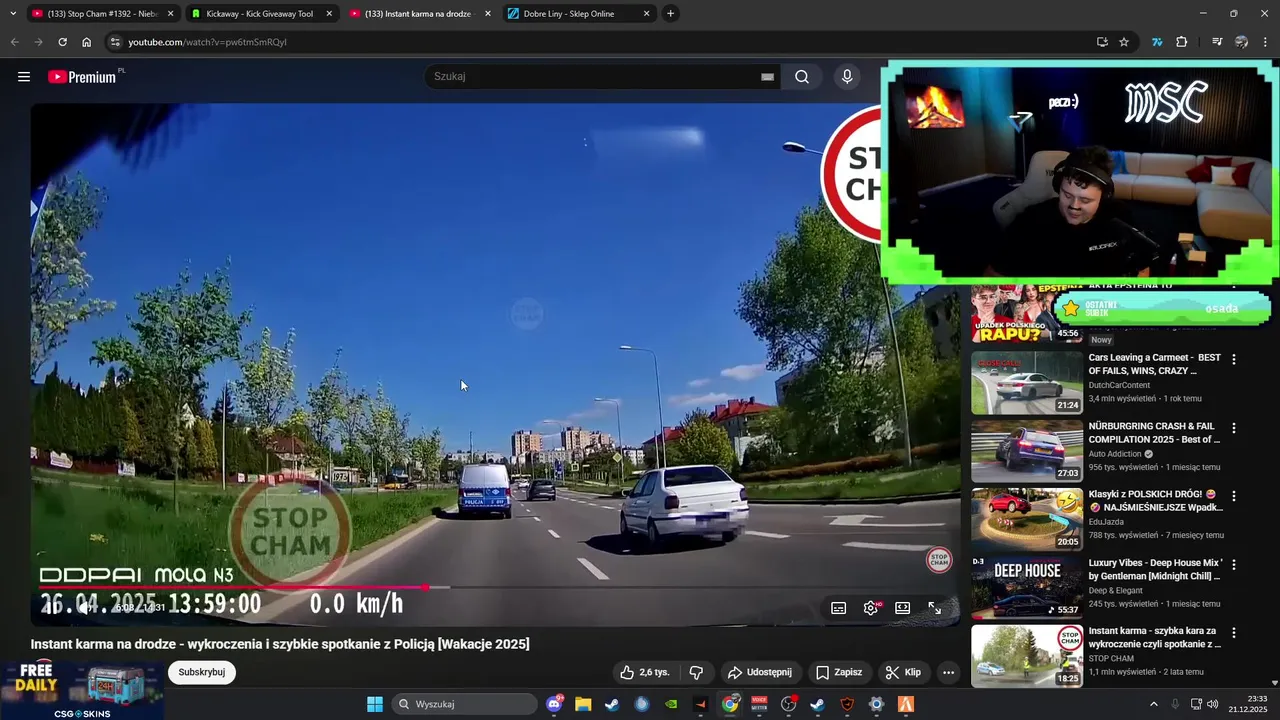The width and height of the screenshot is (1280, 720).
Task: Open Klasyki z POLSKICH DRÓG video
Action: click(1027, 519)
